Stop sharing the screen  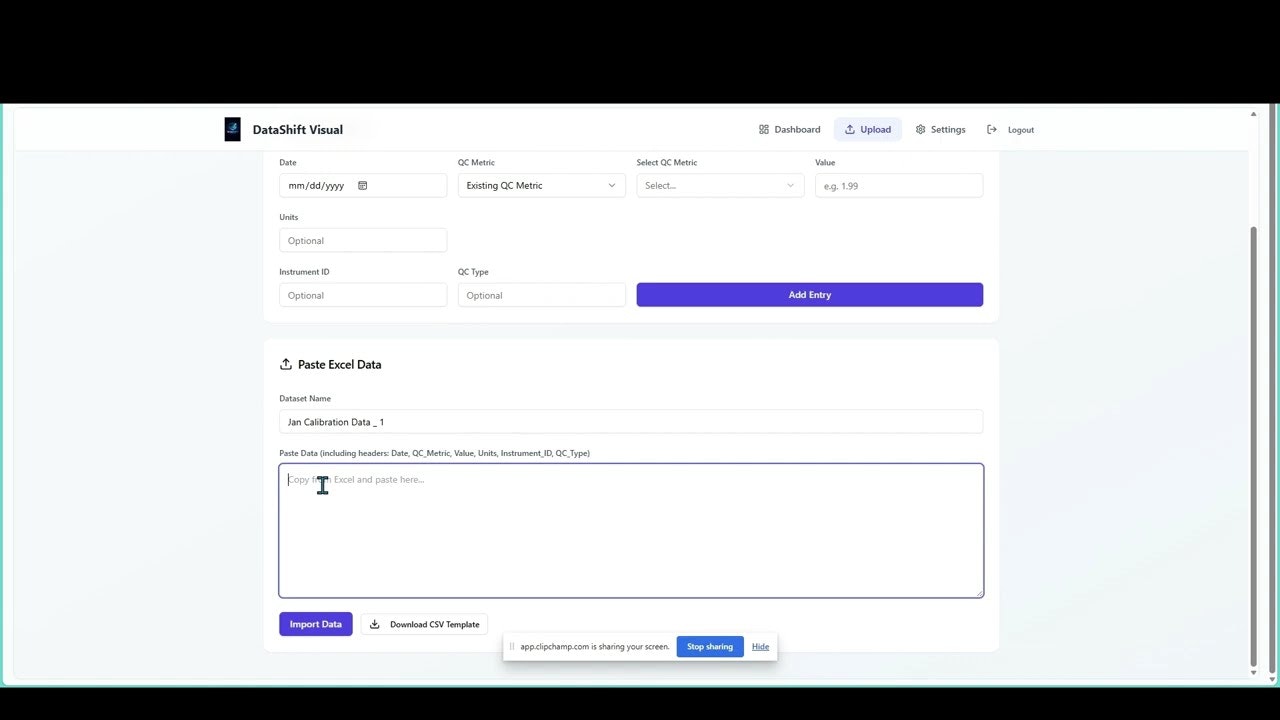[x=709, y=647]
